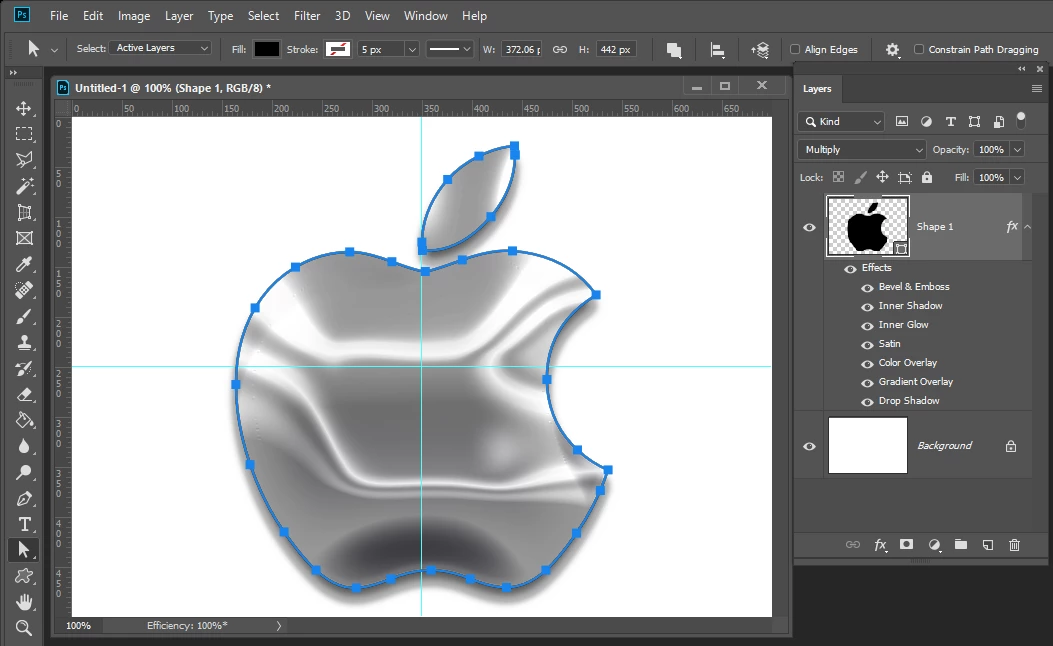Select the Dodge tool

pyautogui.click(x=24, y=473)
